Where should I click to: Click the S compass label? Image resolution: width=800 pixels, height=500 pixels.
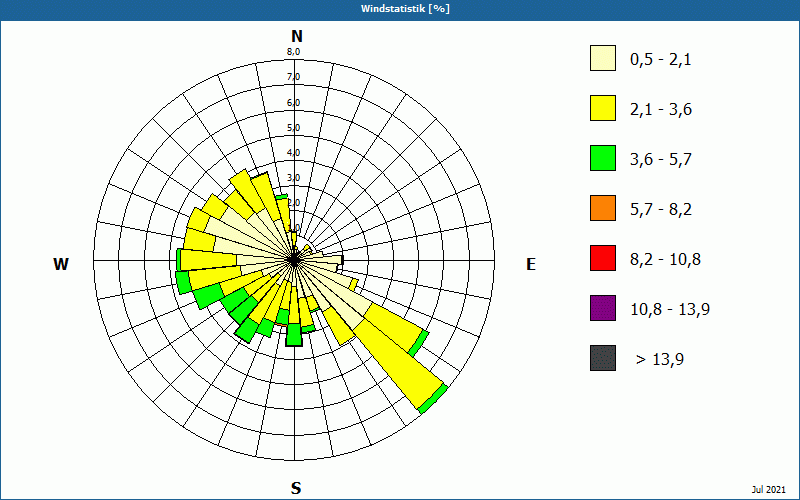[296, 488]
